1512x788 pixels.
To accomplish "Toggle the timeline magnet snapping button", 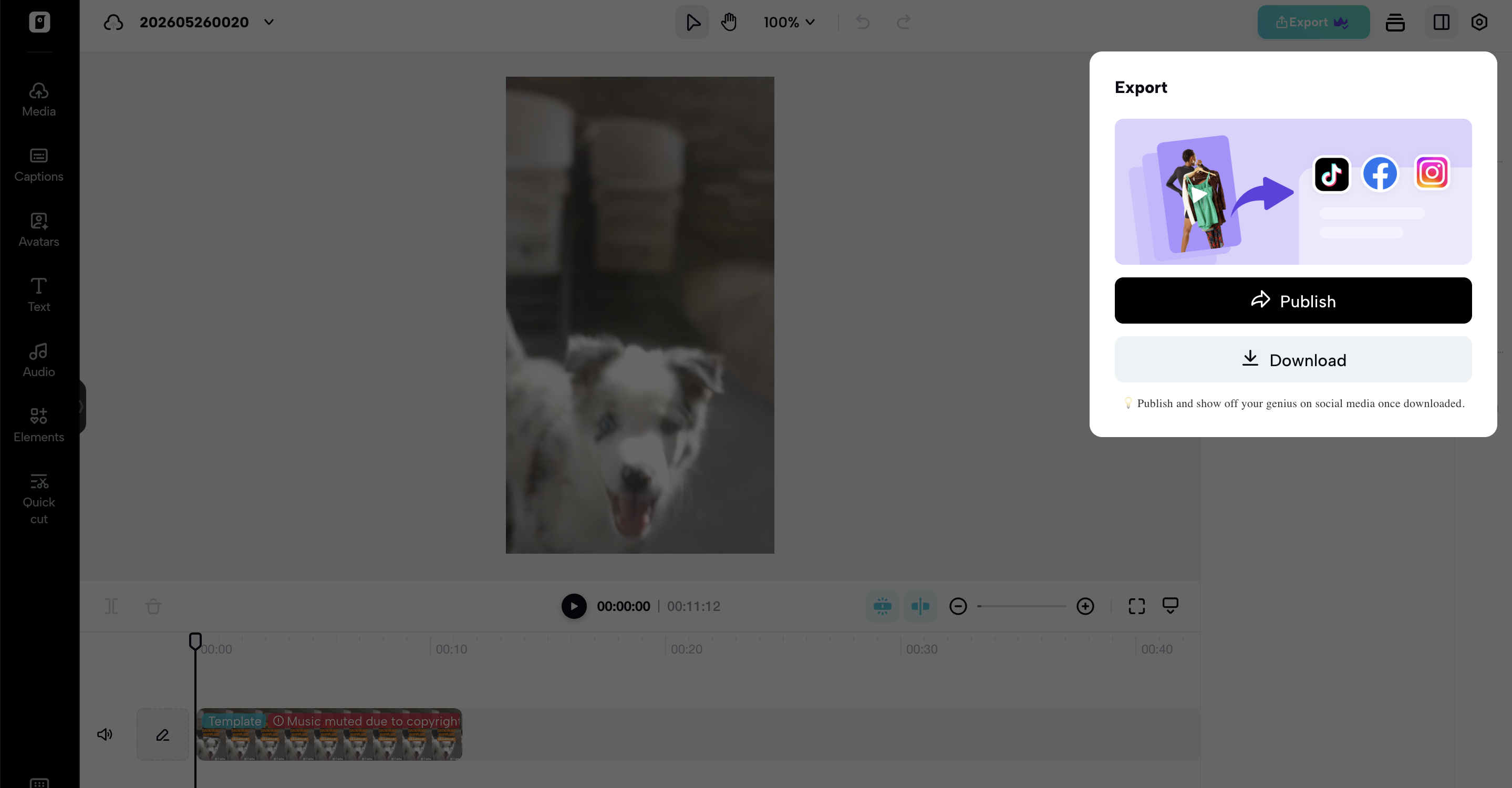I will pos(882,606).
